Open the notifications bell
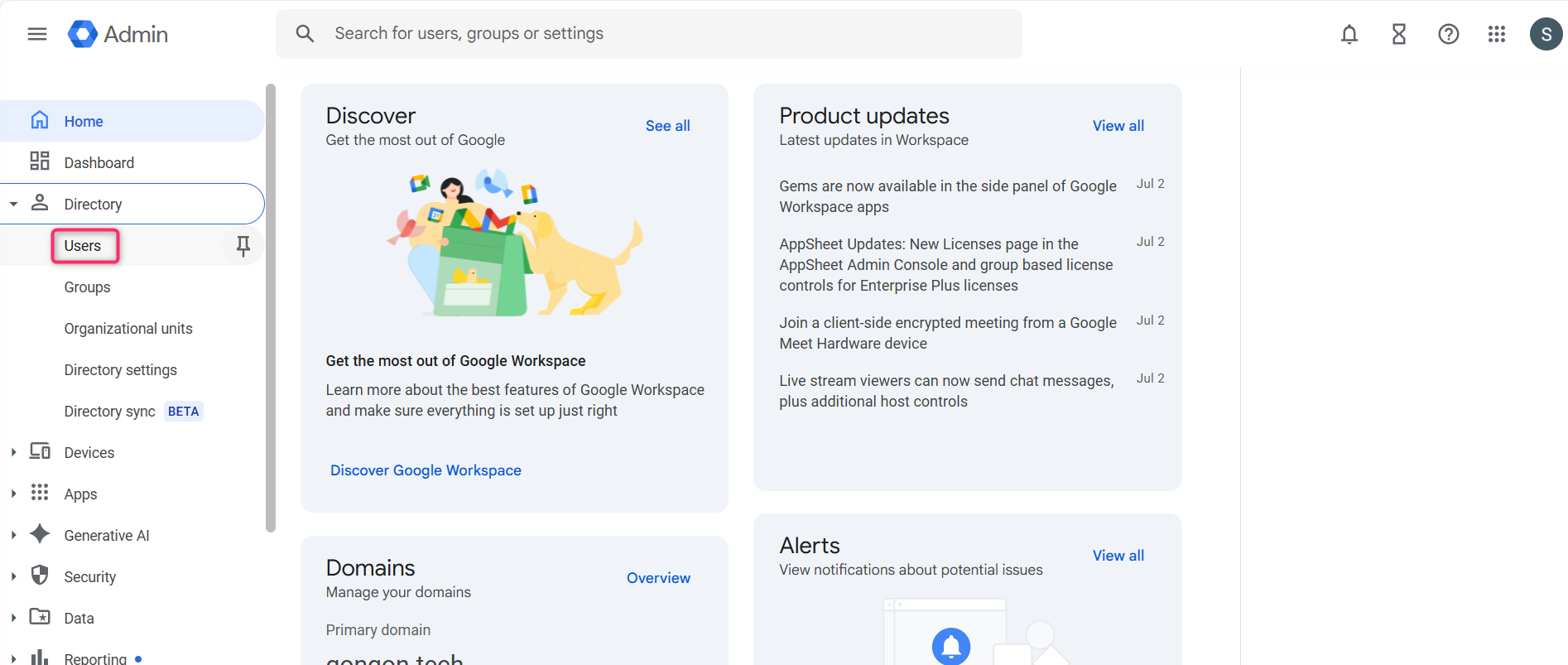Screen dimensions: 1568x665 (x=1349, y=34)
